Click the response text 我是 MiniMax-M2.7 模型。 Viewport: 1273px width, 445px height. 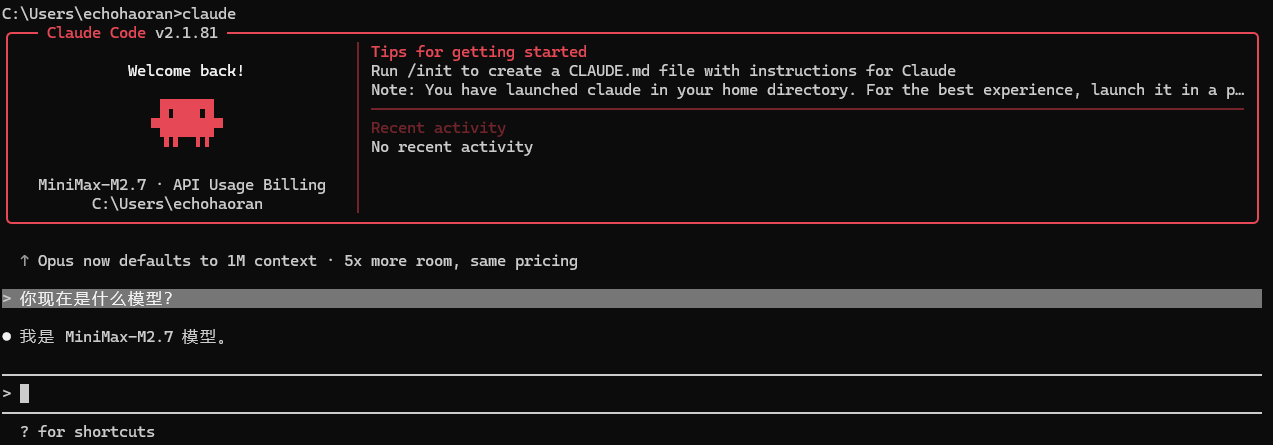123,337
